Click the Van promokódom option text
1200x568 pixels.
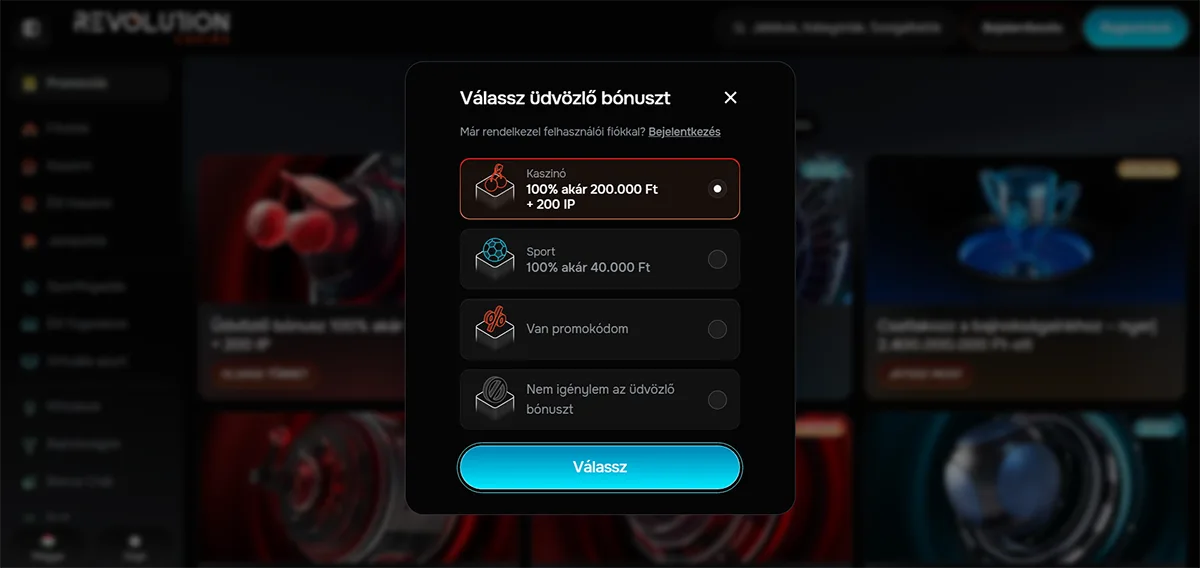coord(577,329)
